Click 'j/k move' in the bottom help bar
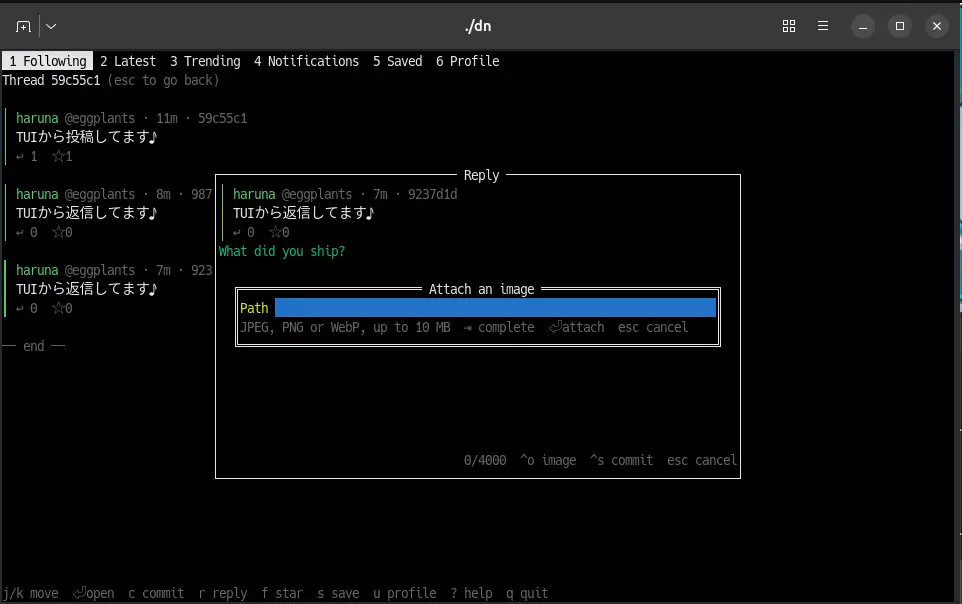962x604 pixels. [31, 594]
